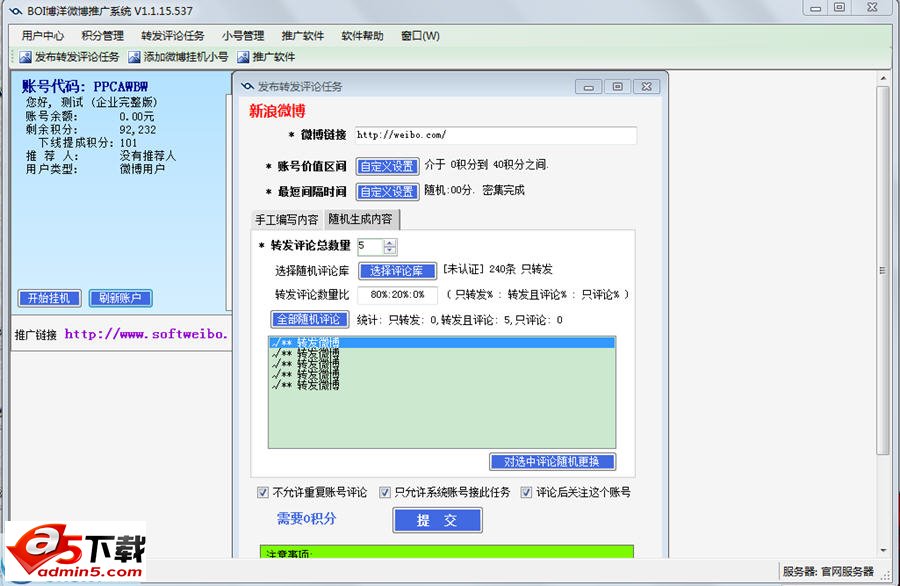Click the 微博链接 URL input field
This screenshot has width=900, height=586.
point(494,135)
